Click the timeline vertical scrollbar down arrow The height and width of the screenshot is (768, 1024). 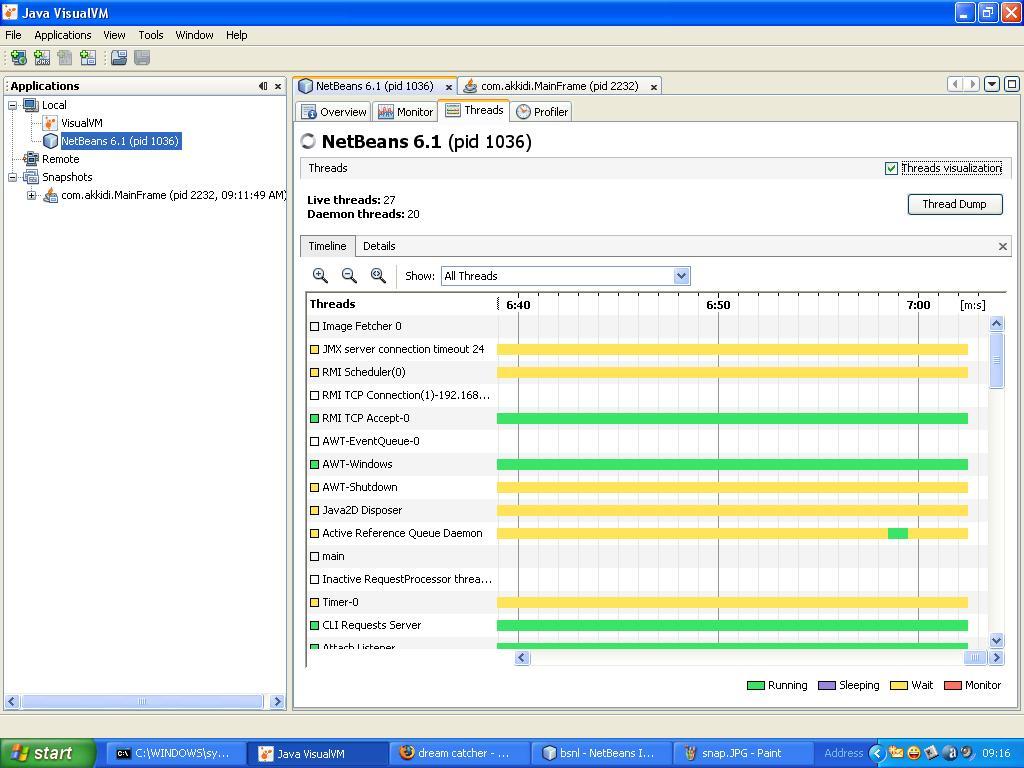(996, 640)
